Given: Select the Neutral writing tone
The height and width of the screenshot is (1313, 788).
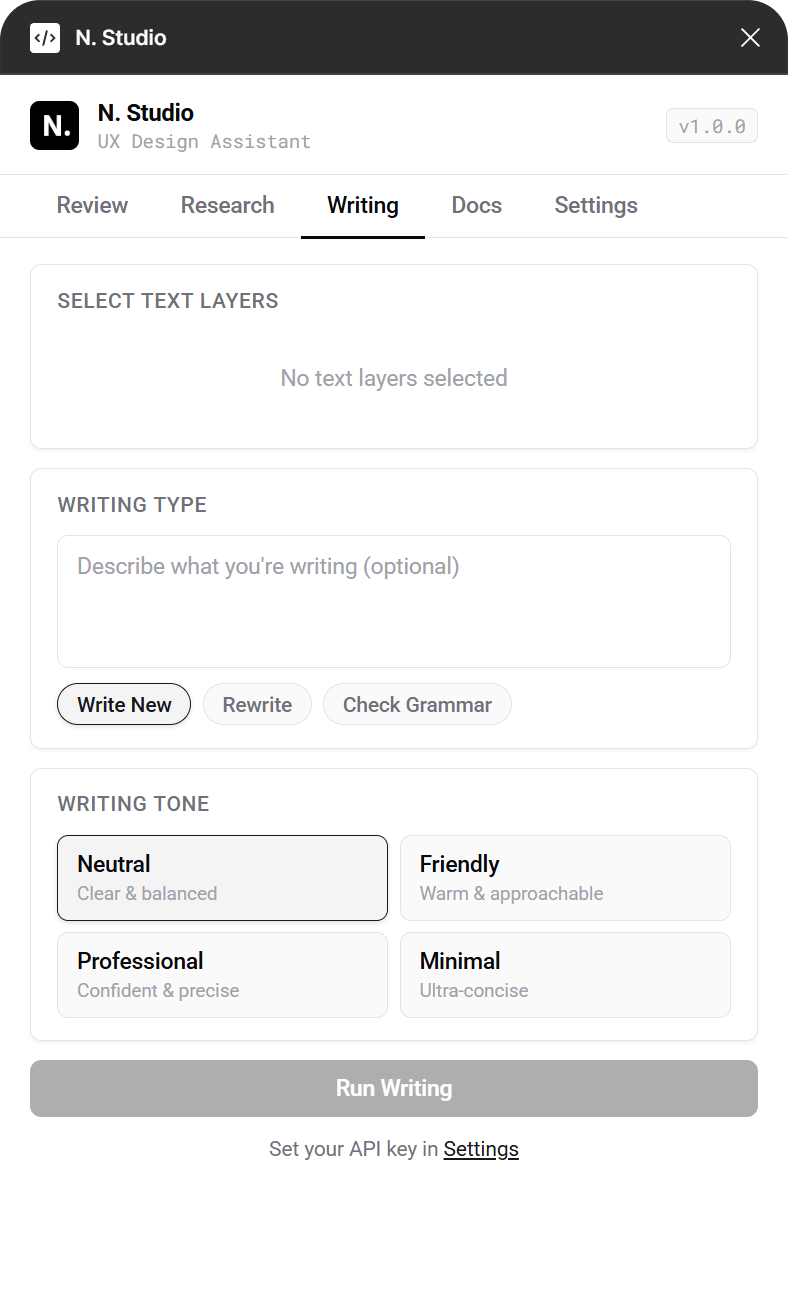Looking at the screenshot, I should 222,877.
